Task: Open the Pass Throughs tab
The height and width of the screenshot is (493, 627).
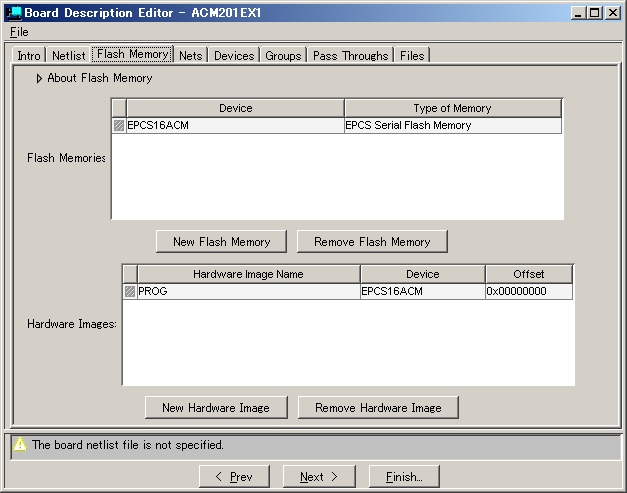Action: [350, 56]
